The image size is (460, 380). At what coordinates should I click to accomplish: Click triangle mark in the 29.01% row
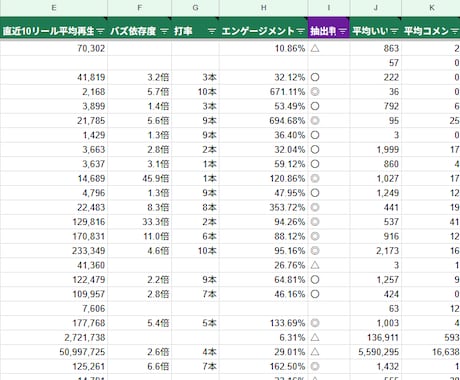315,352
